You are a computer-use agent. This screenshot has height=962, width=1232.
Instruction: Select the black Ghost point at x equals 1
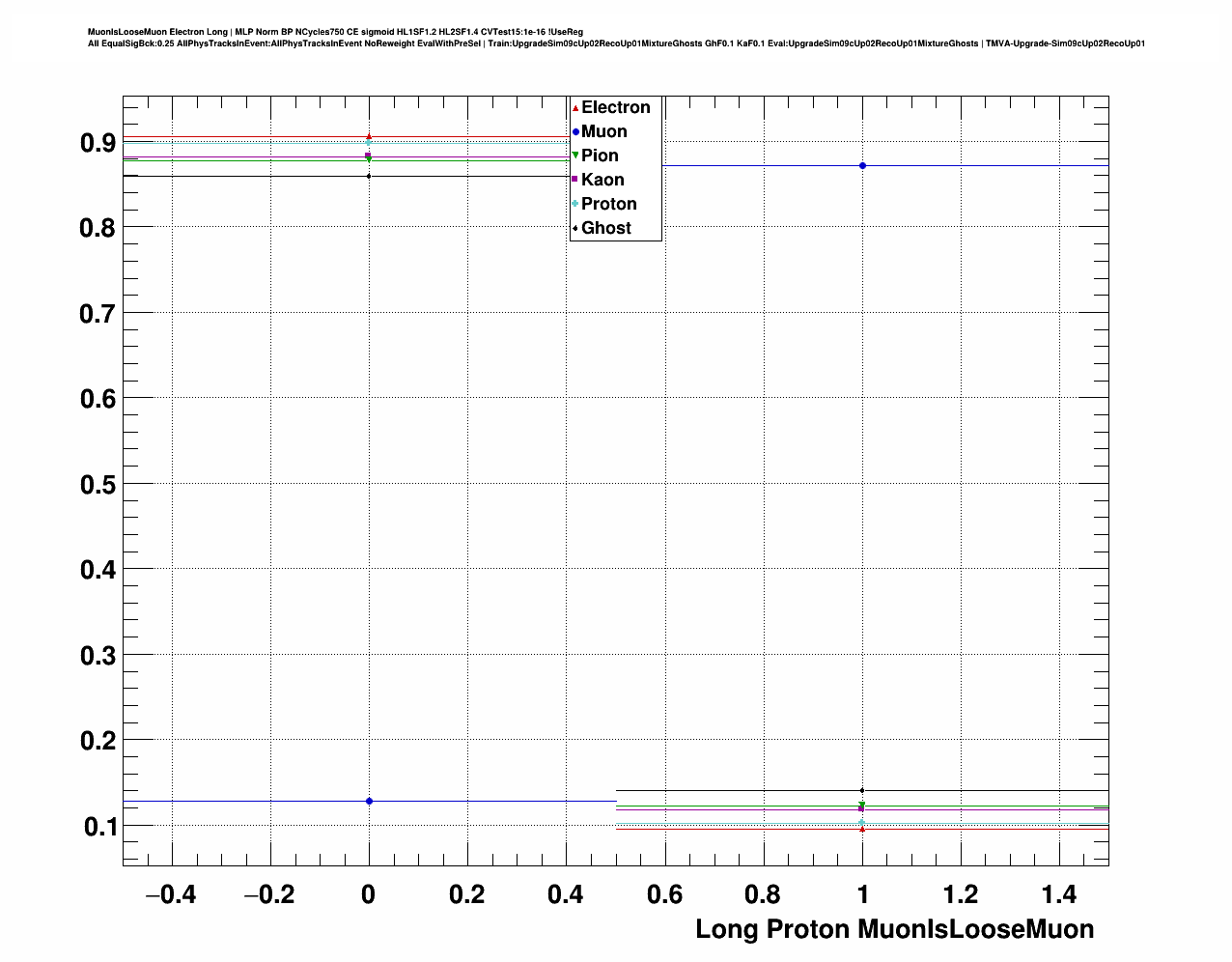[862, 790]
